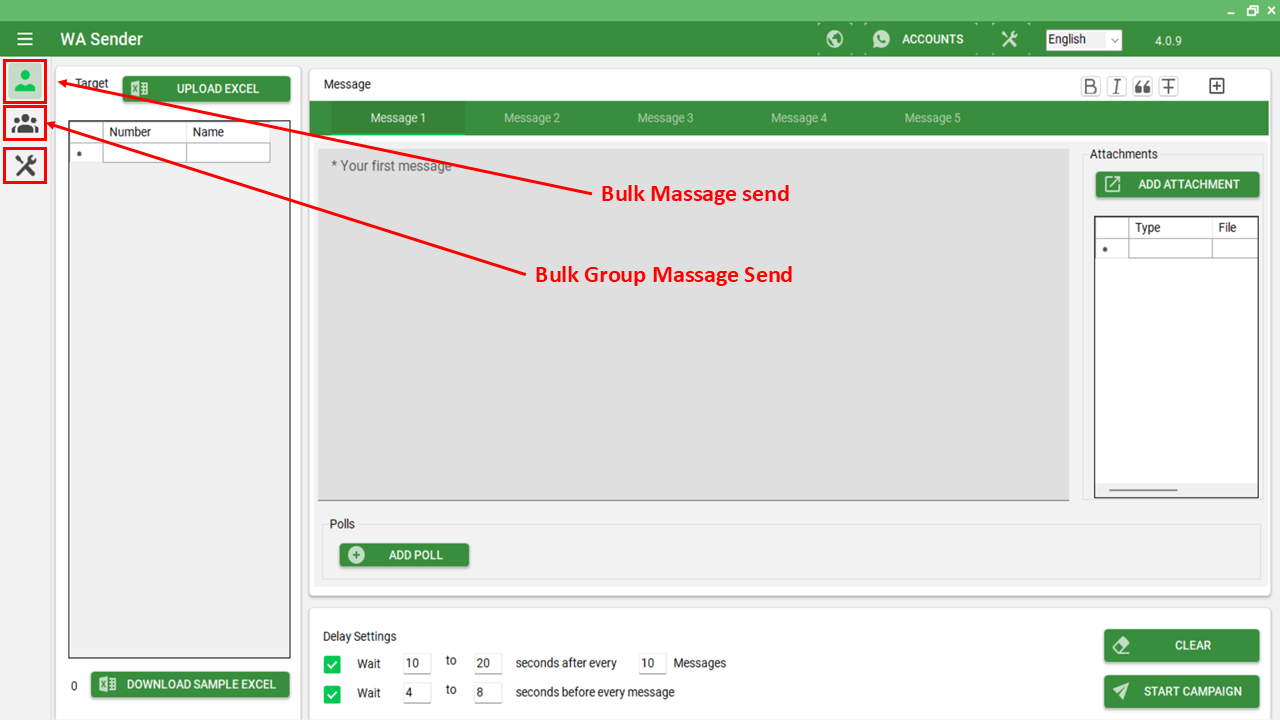Screen dimensions: 1280x720
Task: Click the Start Campaign button
Action: [x=1181, y=691]
